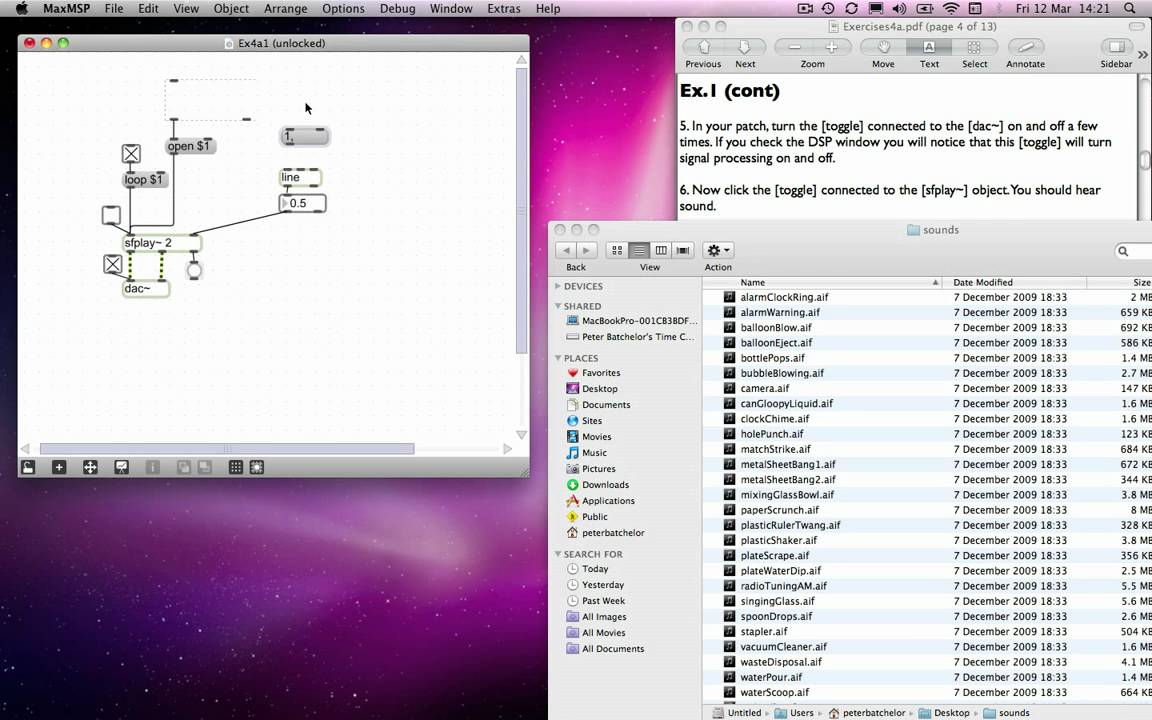Screen dimensions: 1152x720
Task: Collapse the SEARCH FOR sidebar section
Action: point(558,554)
